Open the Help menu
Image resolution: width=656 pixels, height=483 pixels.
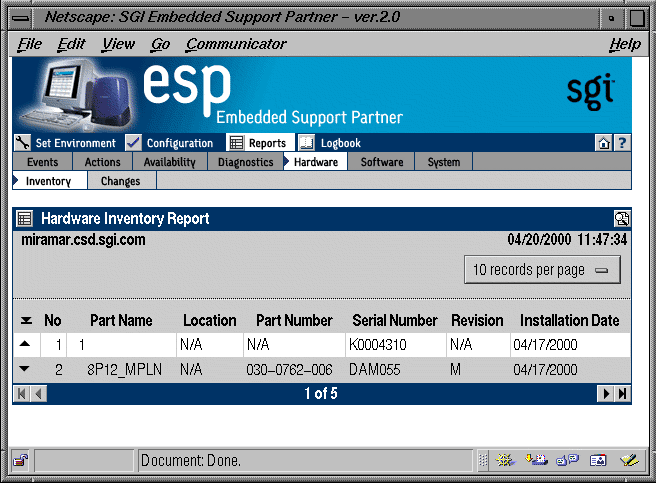tap(625, 44)
